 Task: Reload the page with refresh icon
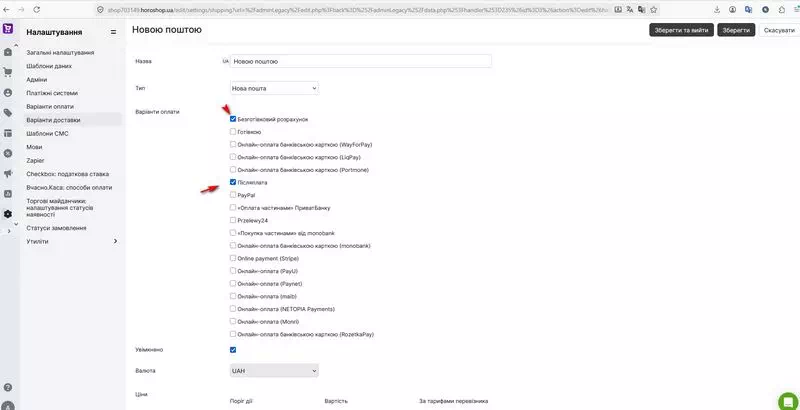pos(37,9)
